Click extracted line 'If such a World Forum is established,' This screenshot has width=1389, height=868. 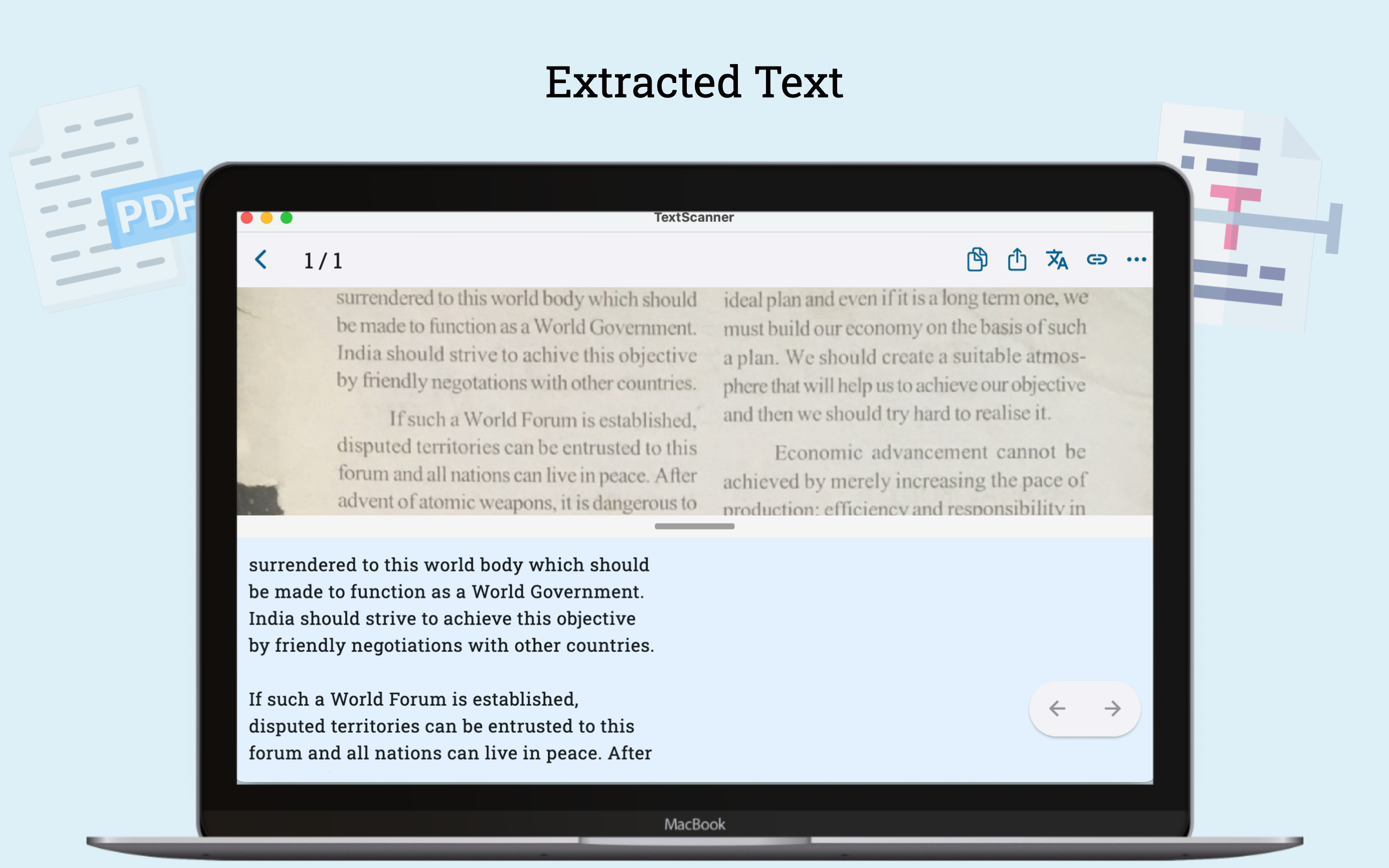[x=413, y=699]
